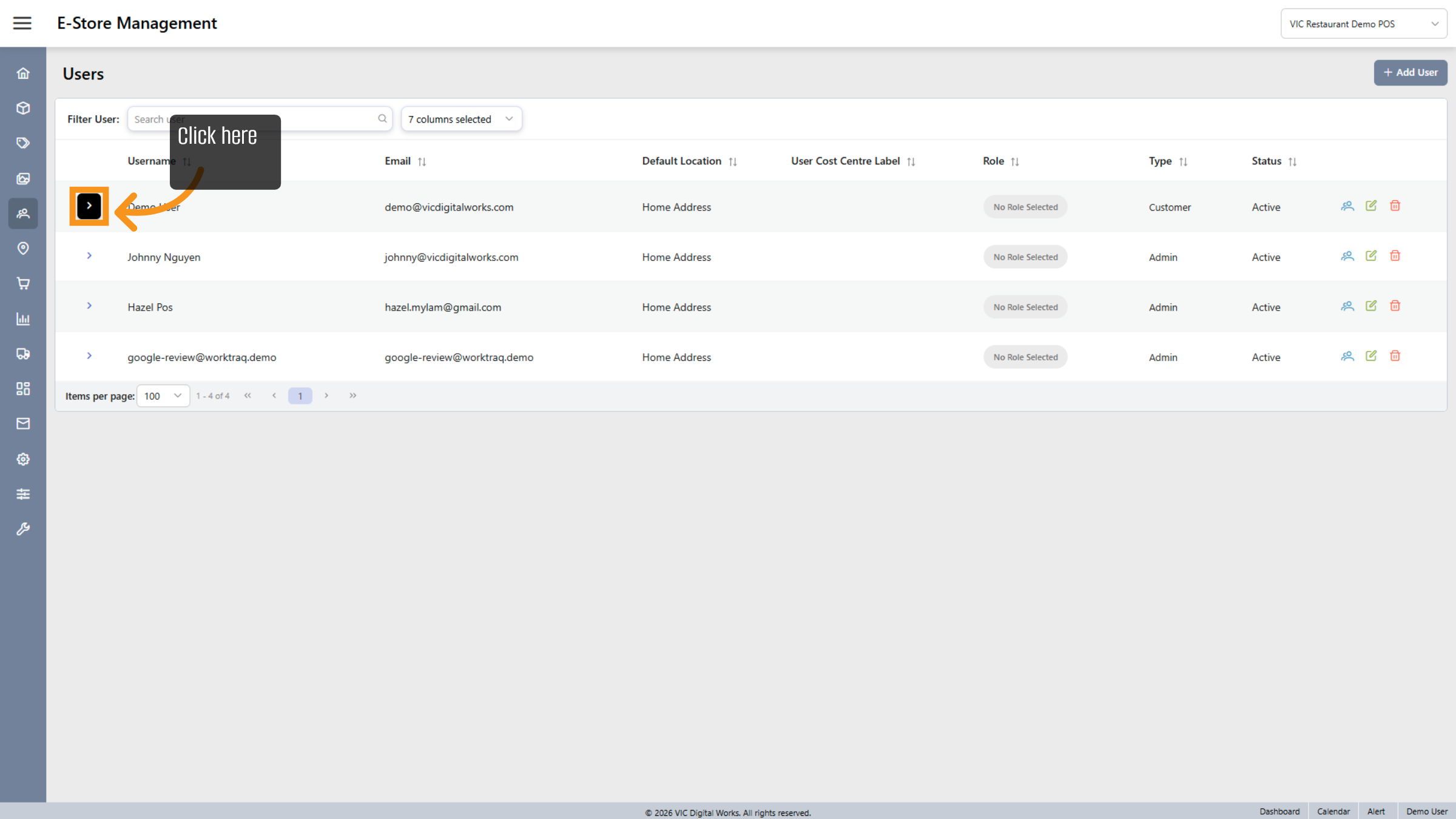1456x819 pixels.
Task: Expand the row for Johnny Nguyen
Action: point(89,255)
